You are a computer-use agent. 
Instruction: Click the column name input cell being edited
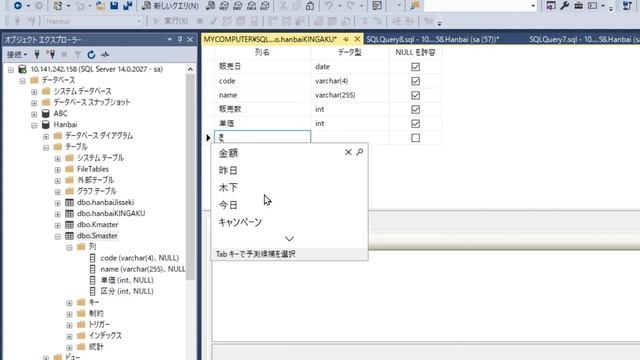coord(262,137)
